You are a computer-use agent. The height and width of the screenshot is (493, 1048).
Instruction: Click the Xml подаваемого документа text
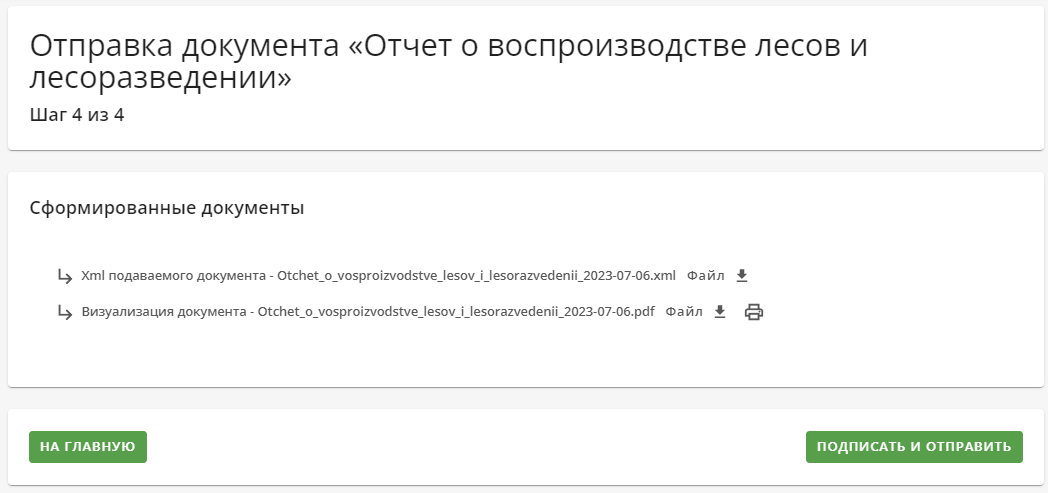point(173,276)
